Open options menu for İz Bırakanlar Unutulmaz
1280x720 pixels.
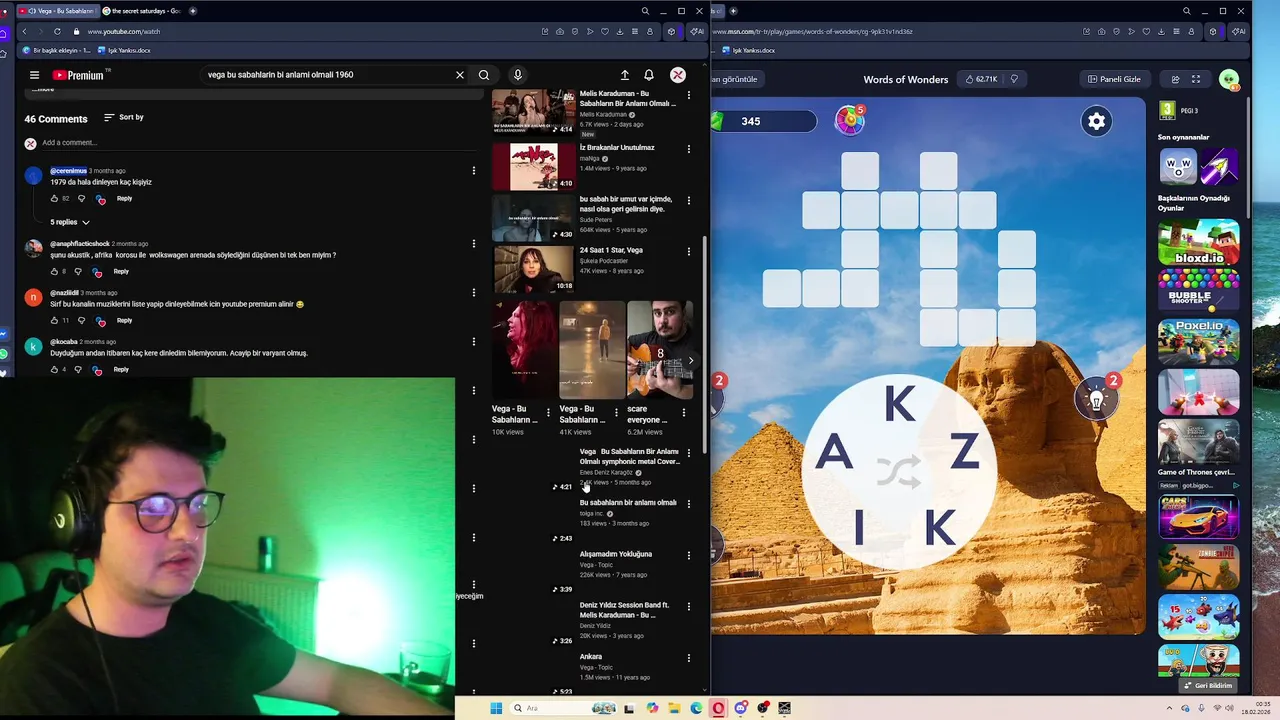pos(688,148)
